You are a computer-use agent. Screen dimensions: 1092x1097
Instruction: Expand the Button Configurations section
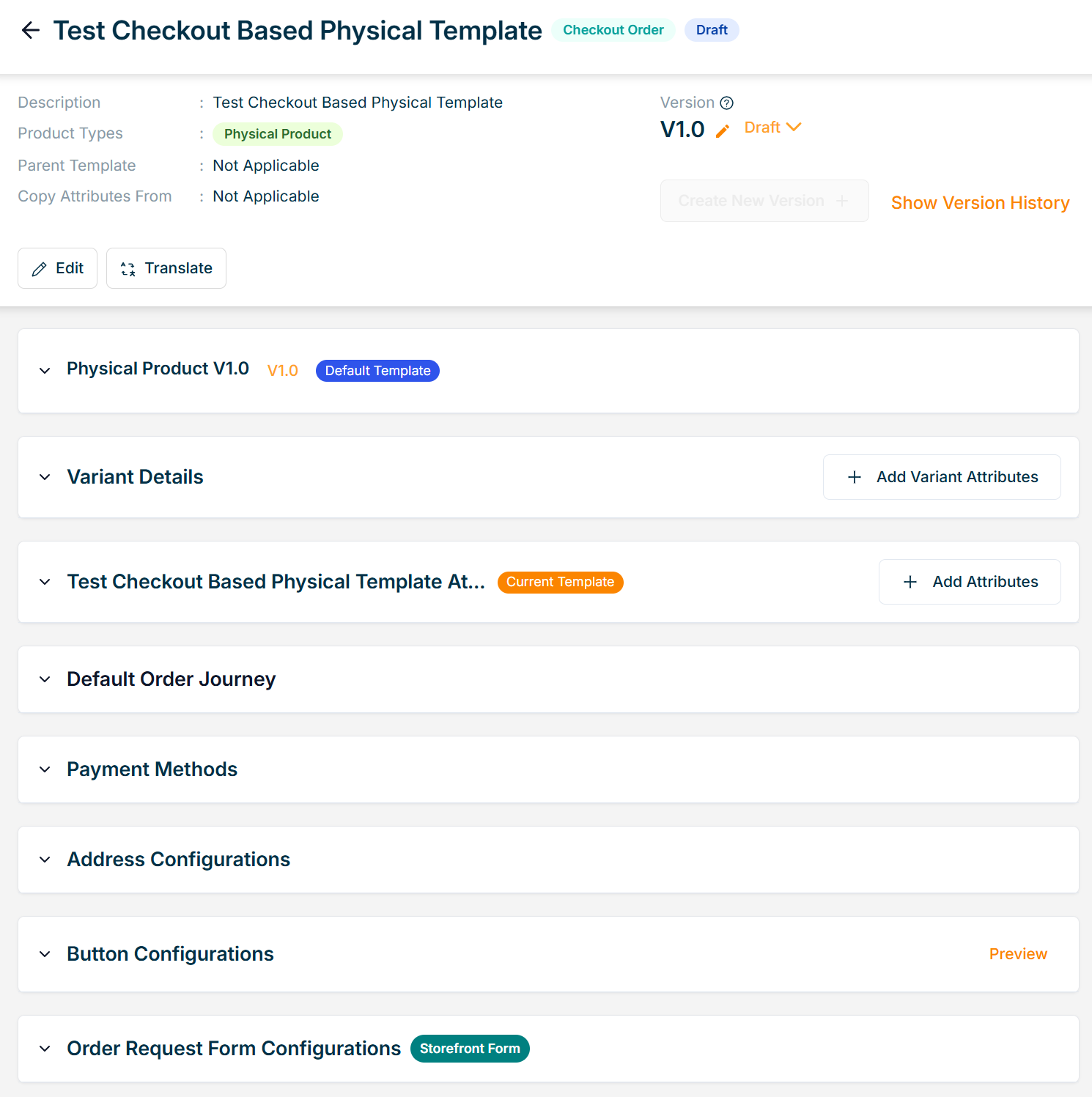pos(45,954)
